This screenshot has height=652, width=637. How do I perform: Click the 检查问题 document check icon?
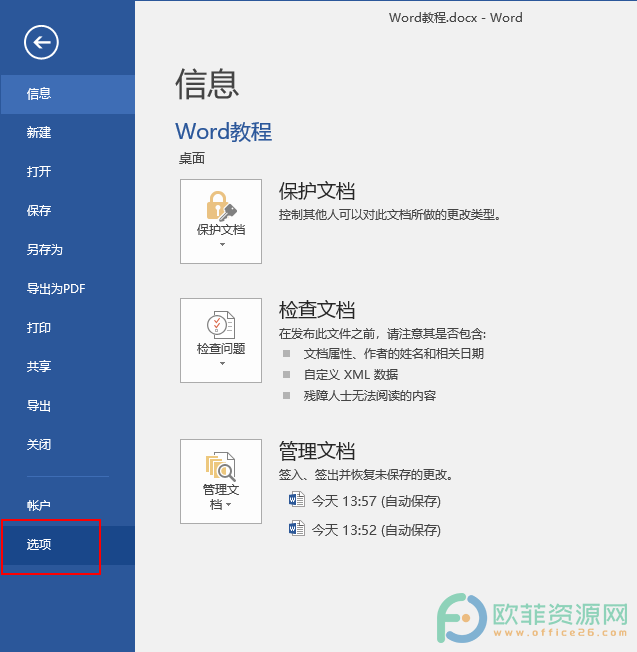pos(221,324)
